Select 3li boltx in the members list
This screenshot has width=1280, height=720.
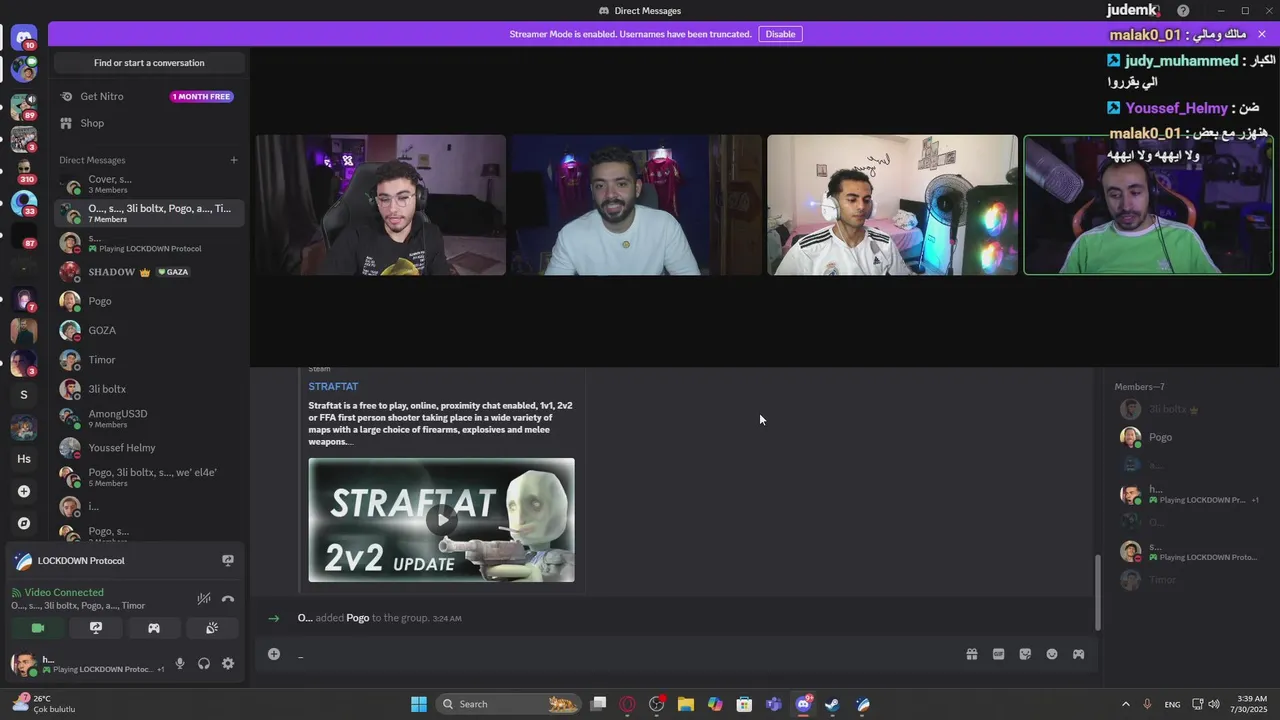(x=1190, y=409)
